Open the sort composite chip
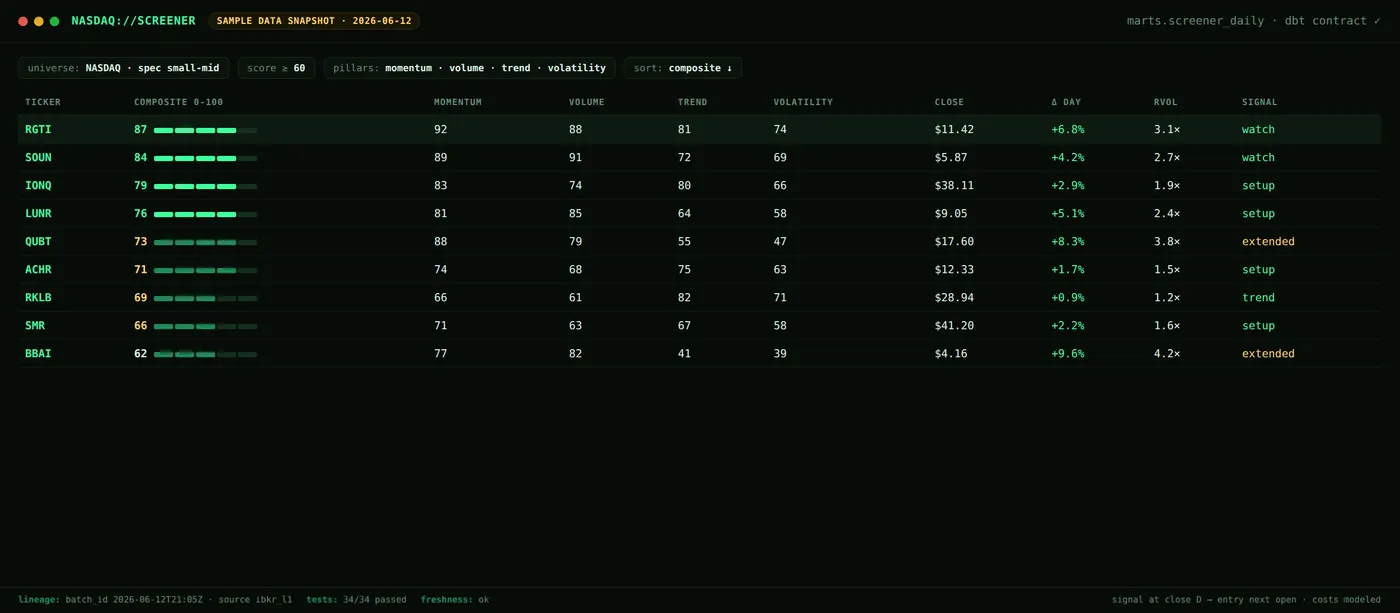The width and height of the screenshot is (1400, 613). pos(683,68)
